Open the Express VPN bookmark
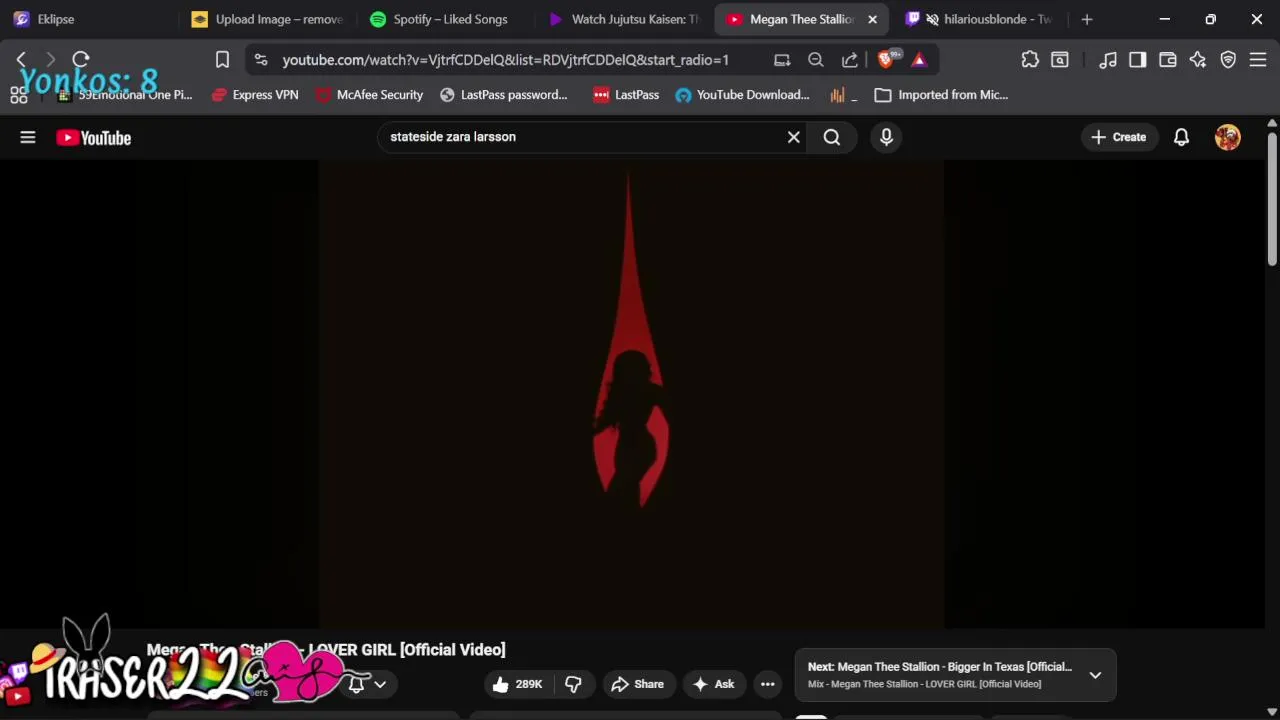Viewport: 1280px width, 720px height. [255, 95]
